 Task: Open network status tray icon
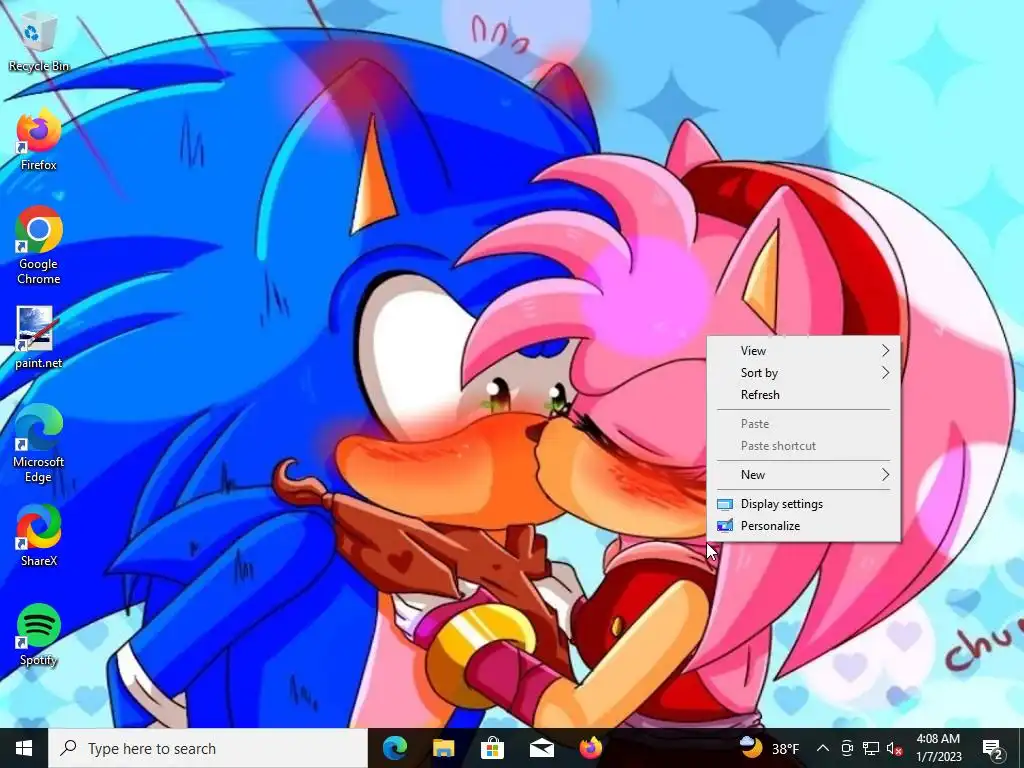point(871,748)
